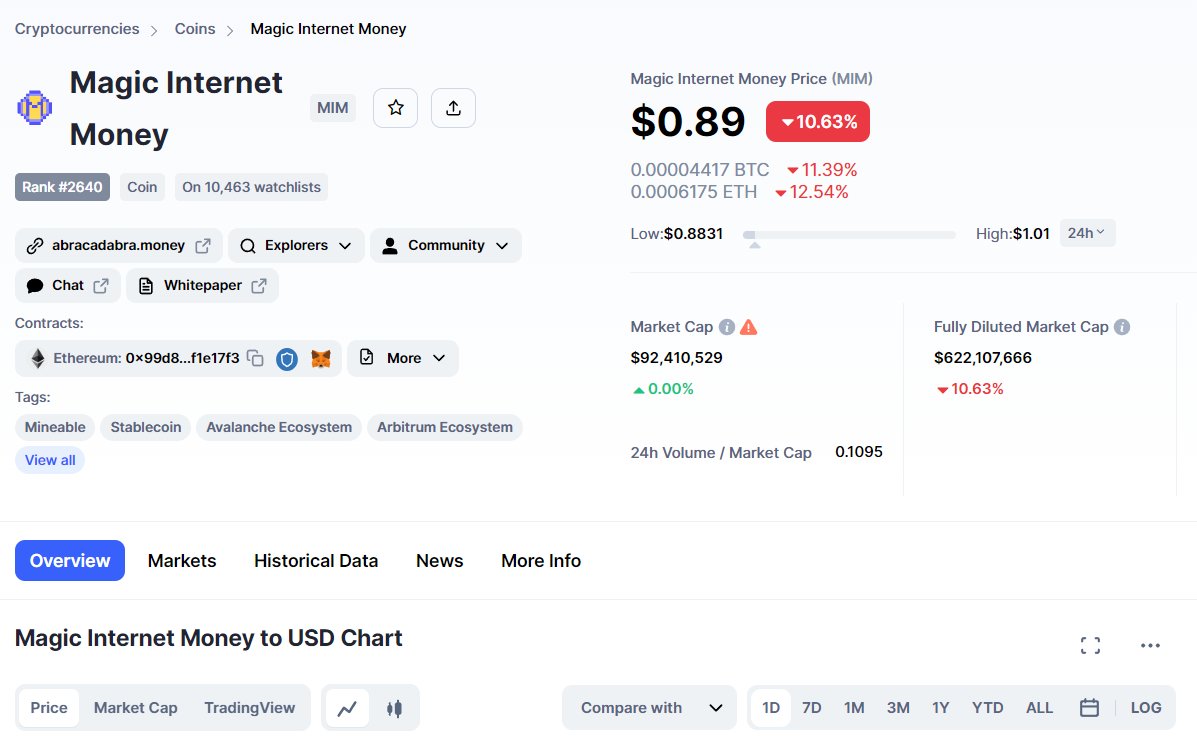Viewport: 1197px width, 745px height.
Task: Click the share upload icon
Action: pos(453,108)
